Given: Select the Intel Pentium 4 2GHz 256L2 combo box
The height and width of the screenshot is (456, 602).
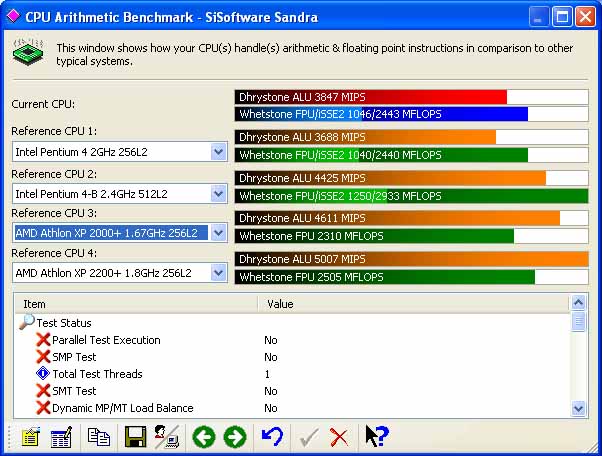Looking at the screenshot, I should coord(120,152).
